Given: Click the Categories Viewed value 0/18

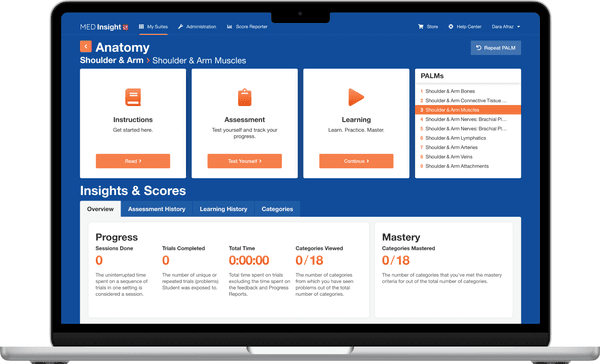Looking at the screenshot, I should [x=309, y=260].
